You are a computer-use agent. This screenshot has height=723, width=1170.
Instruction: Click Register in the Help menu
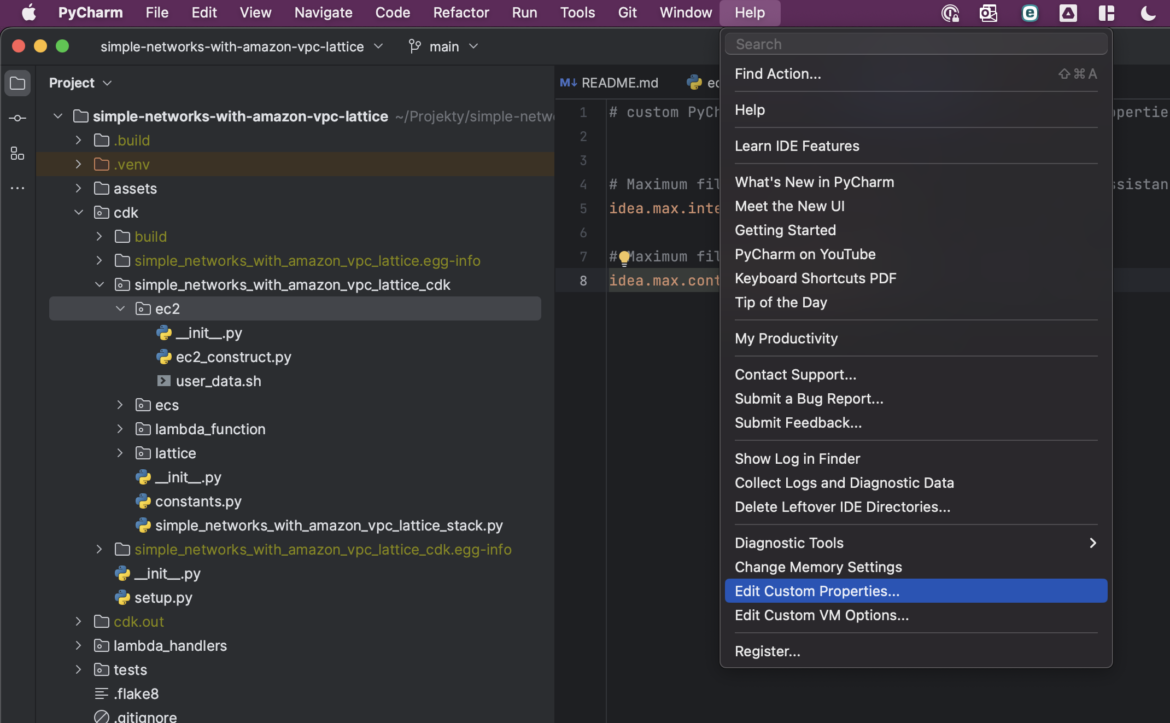click(767, 651)
